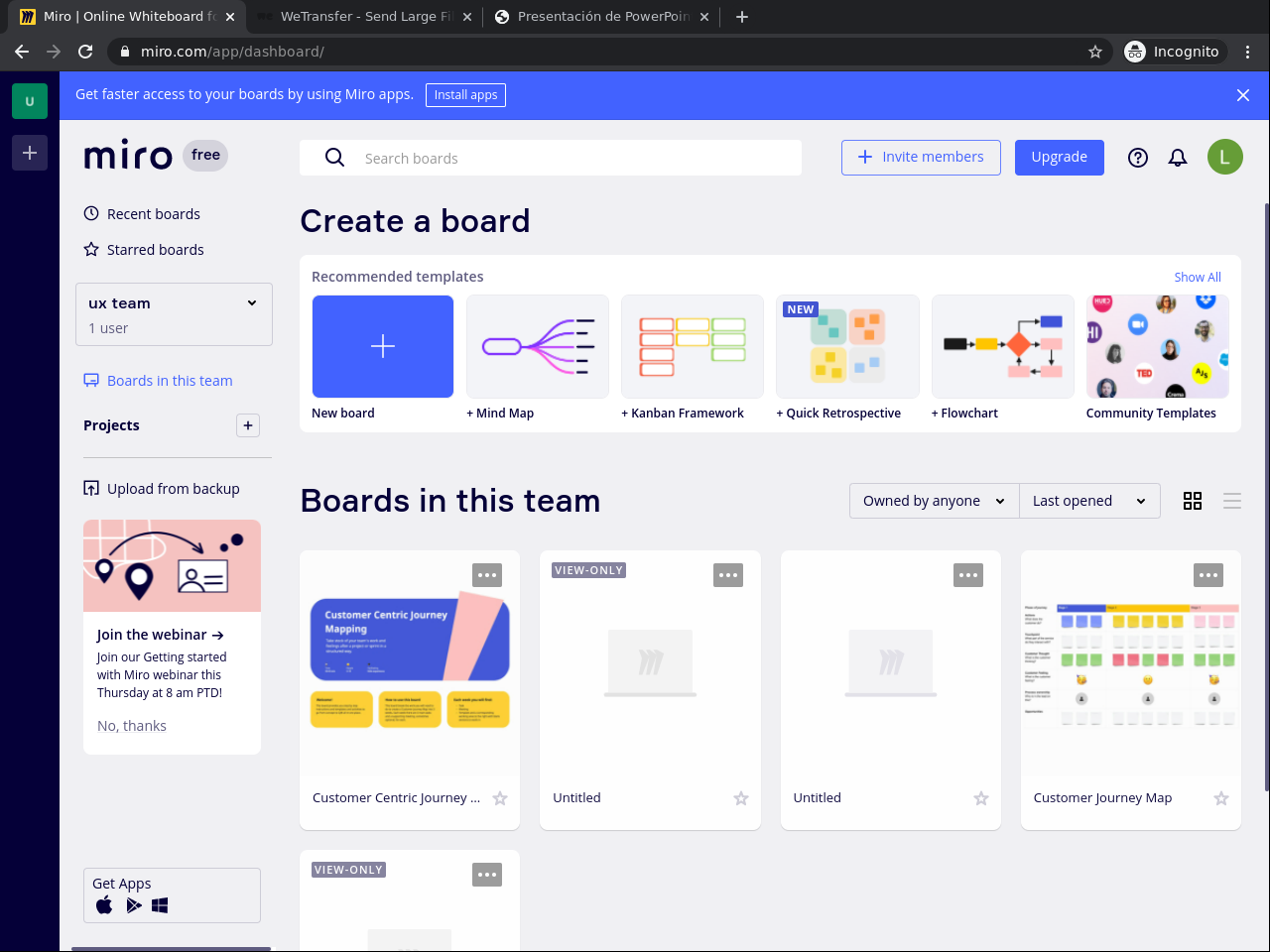Add a new project with plus button
Image resolution: width=1270 pixels, height=952 pixels.
point(248,425)
